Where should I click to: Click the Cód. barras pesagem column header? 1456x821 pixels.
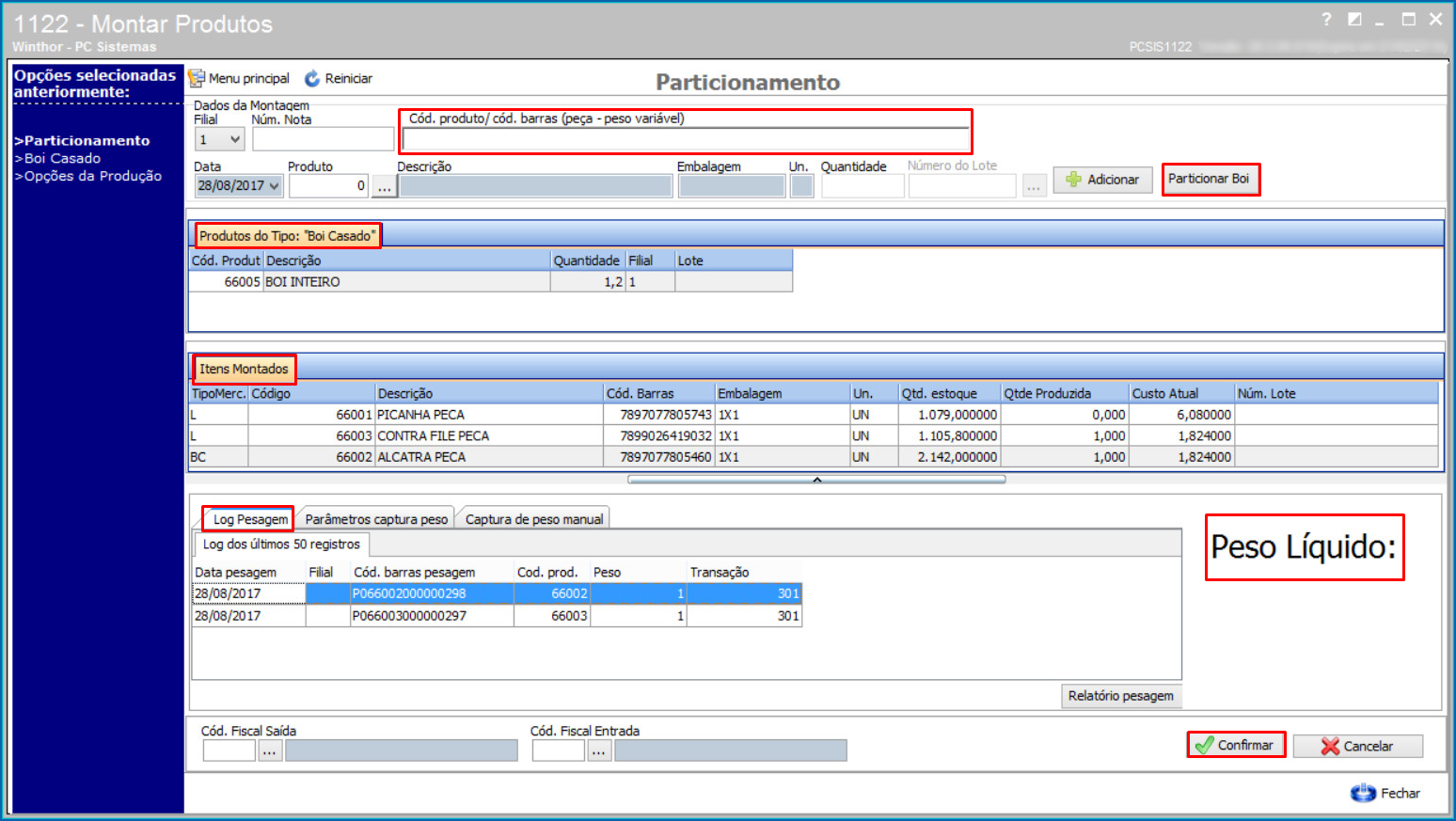coord(432,572)
